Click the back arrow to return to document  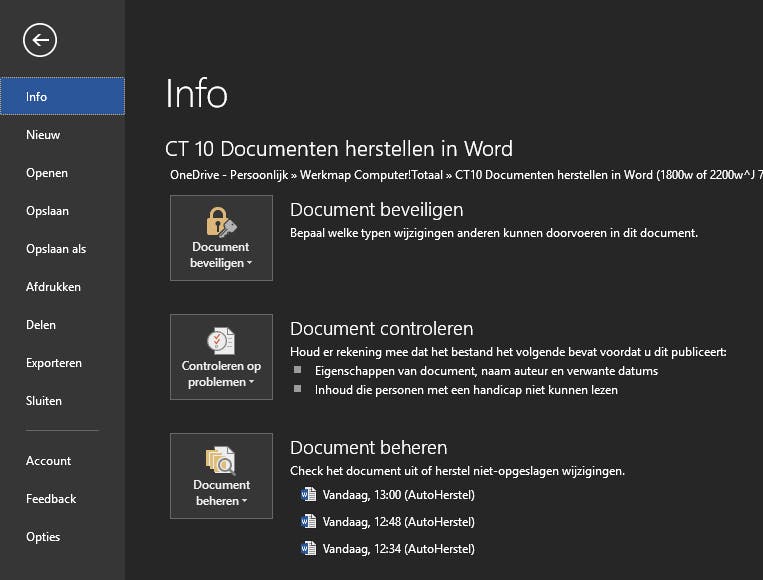point(40,40)
